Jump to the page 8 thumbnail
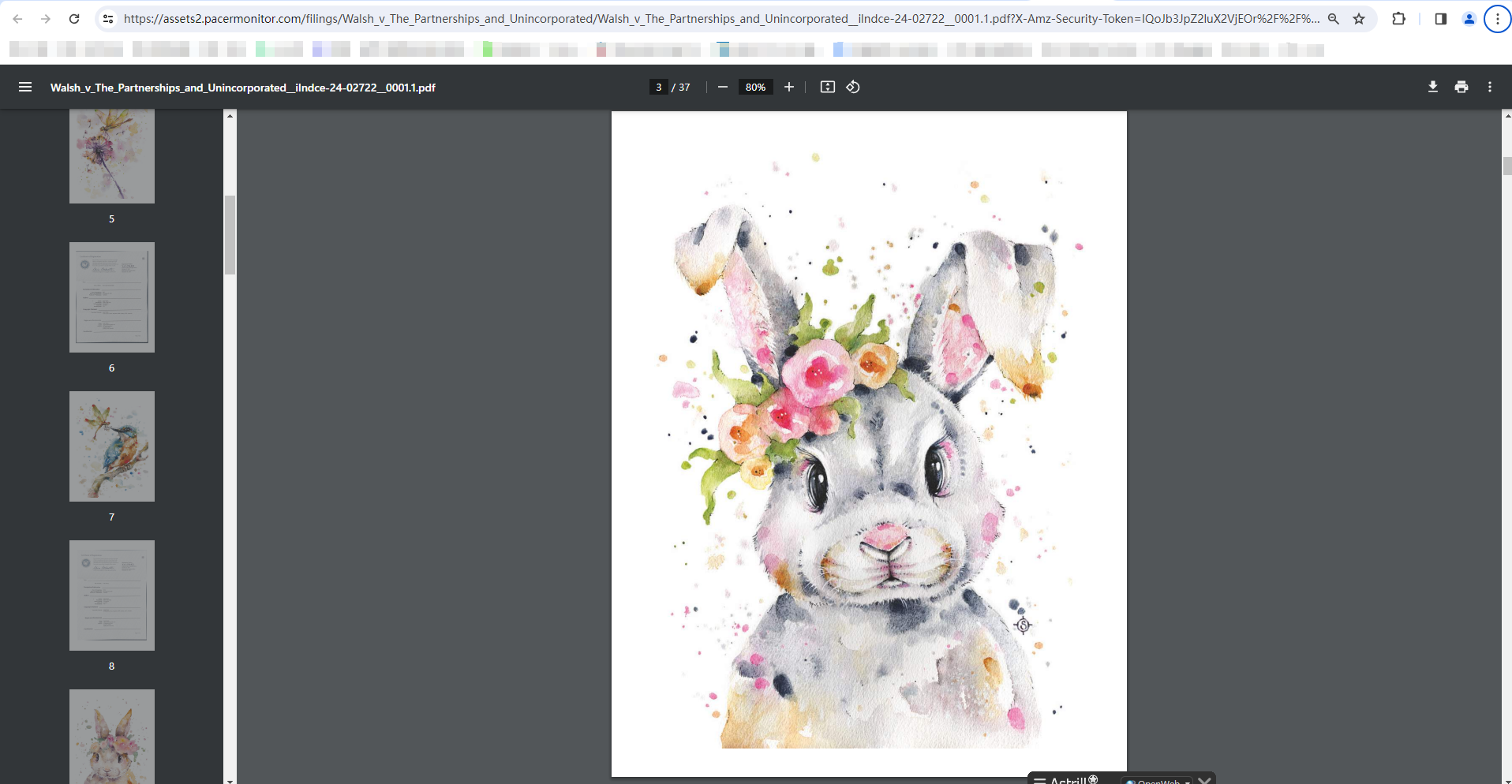 coord(111,595)
